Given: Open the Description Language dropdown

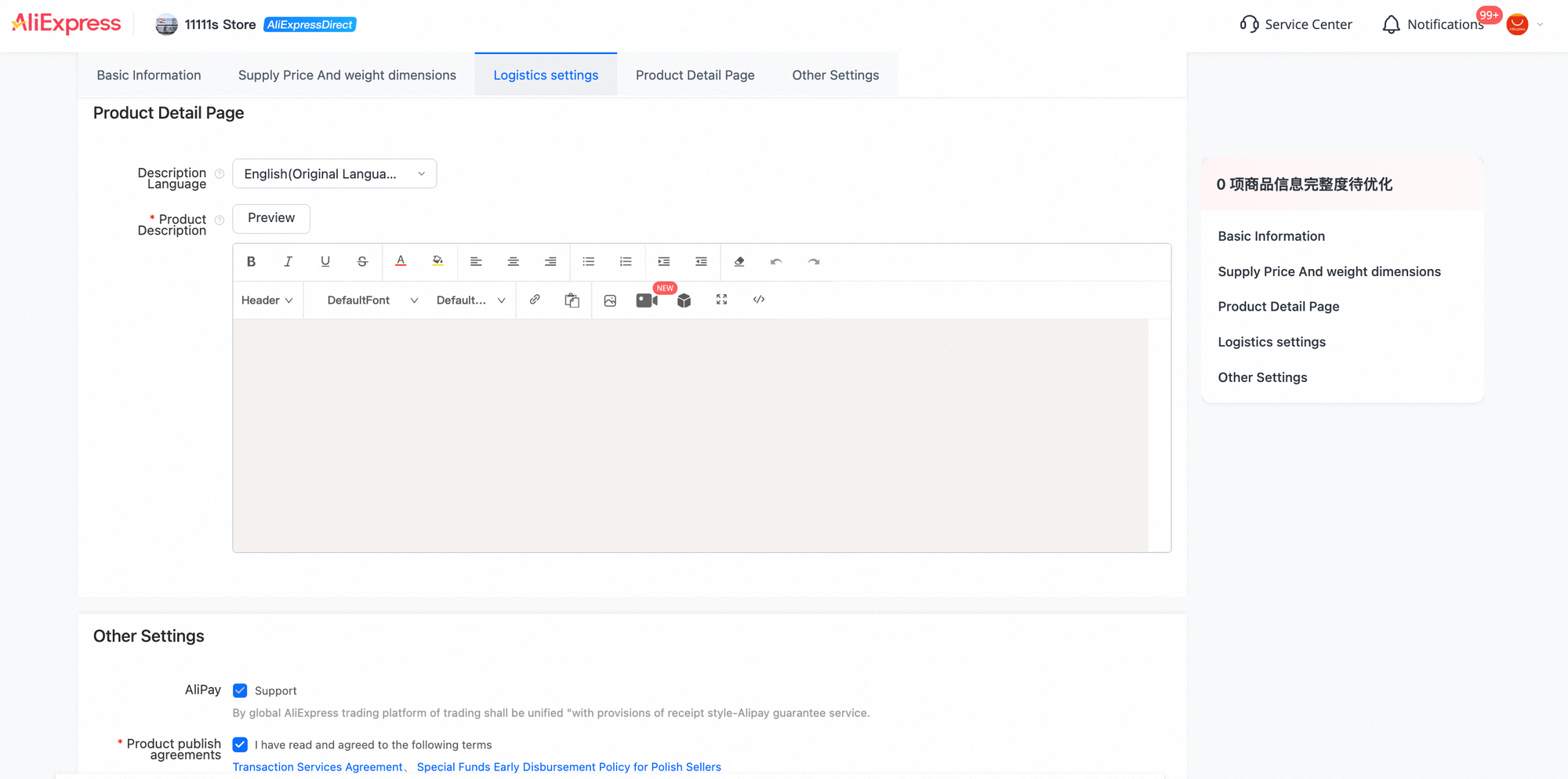Looking at the screenshot, I should 335,174.
